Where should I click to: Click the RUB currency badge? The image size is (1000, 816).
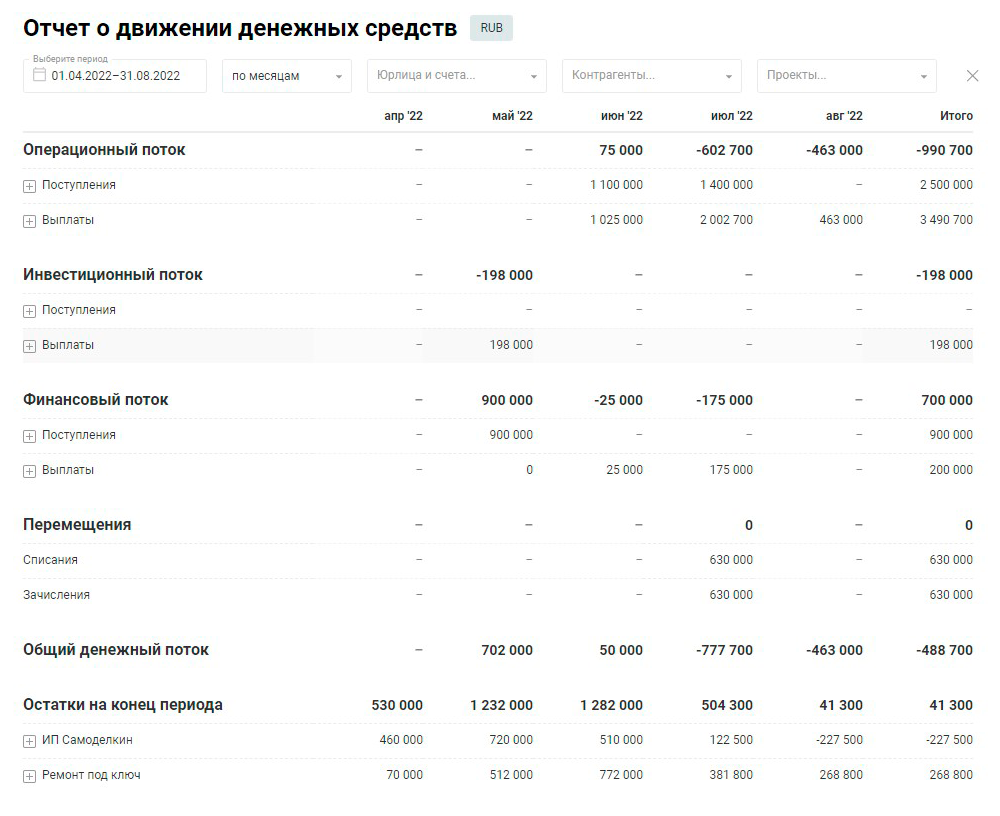click(x=492, y=28)
